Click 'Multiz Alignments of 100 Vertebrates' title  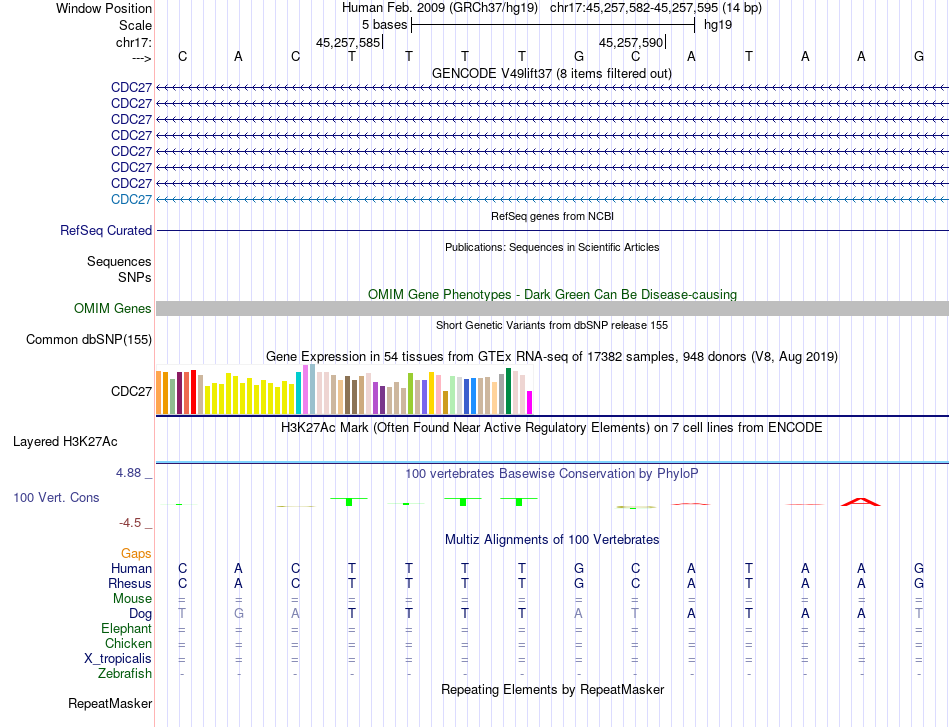(552, 540)
